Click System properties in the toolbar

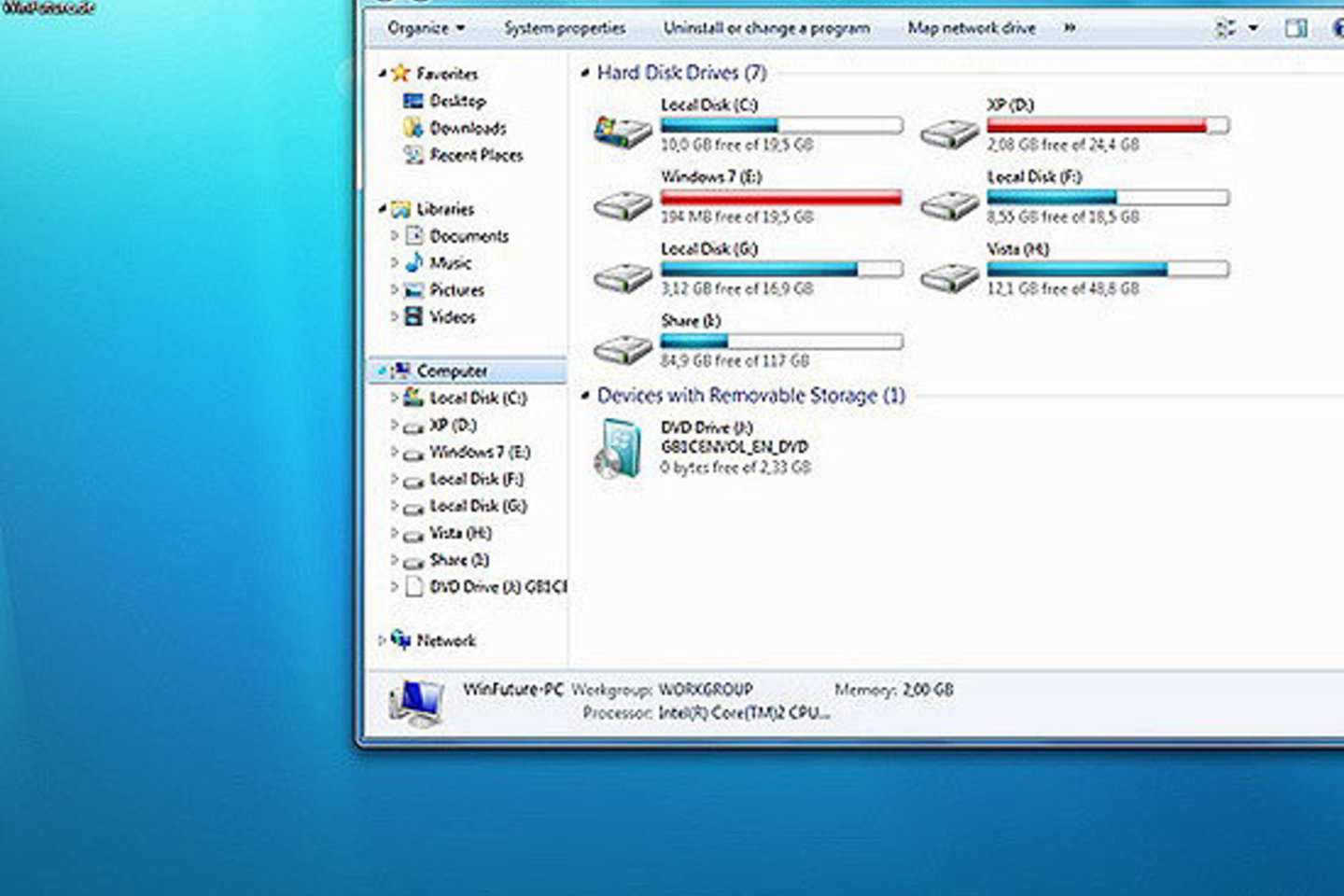point(565,28)
